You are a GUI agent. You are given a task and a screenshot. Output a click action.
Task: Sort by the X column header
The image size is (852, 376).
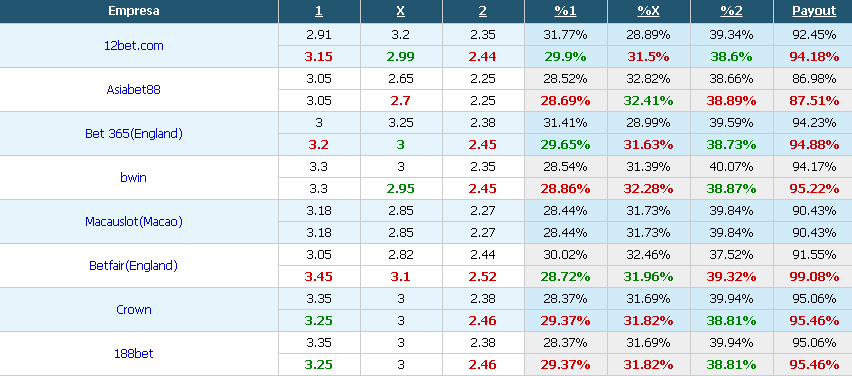click(401, 11)
